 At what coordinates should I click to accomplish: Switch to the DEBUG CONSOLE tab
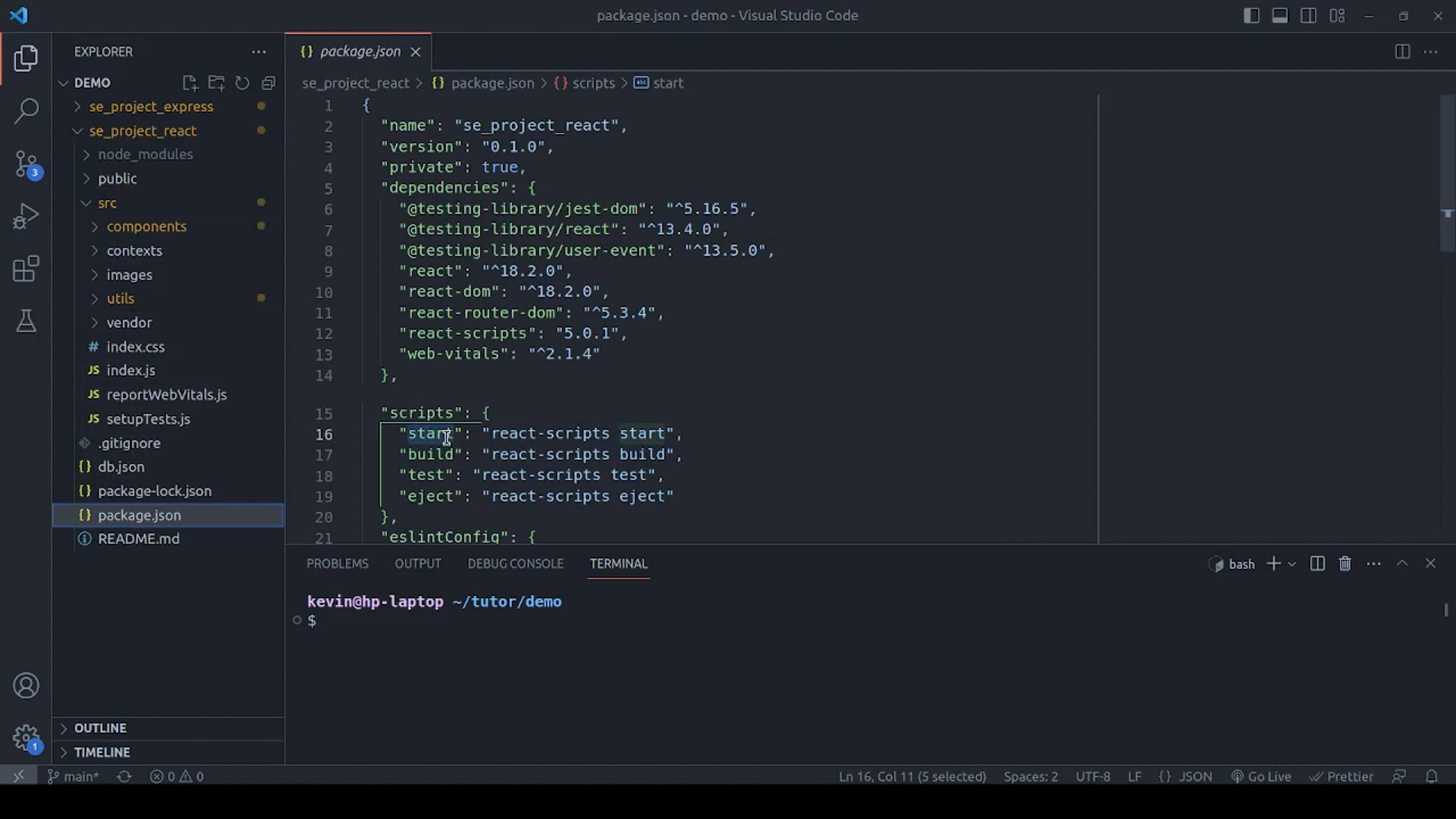pyautogui.click(x=515, y=564)
